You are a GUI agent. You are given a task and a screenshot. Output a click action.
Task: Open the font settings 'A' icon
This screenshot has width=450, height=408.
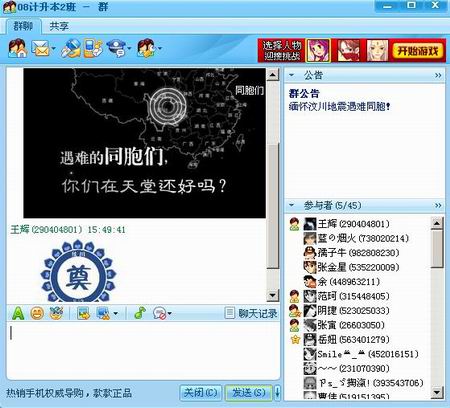point(18,313)
